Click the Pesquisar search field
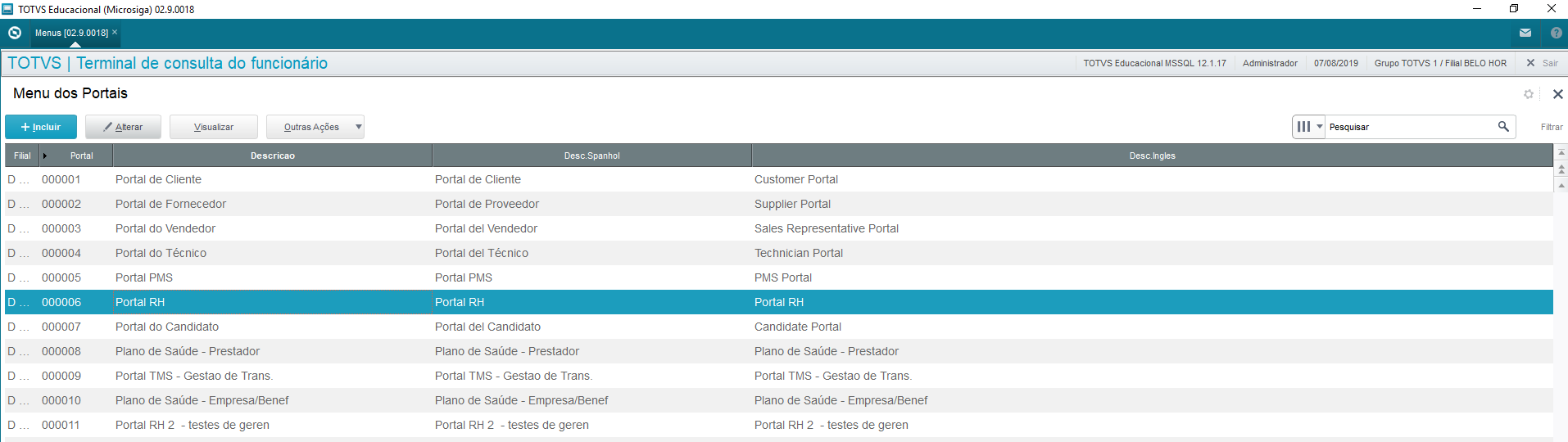The width and height of the screenshot is (1568, 442). coord(1409,127)
